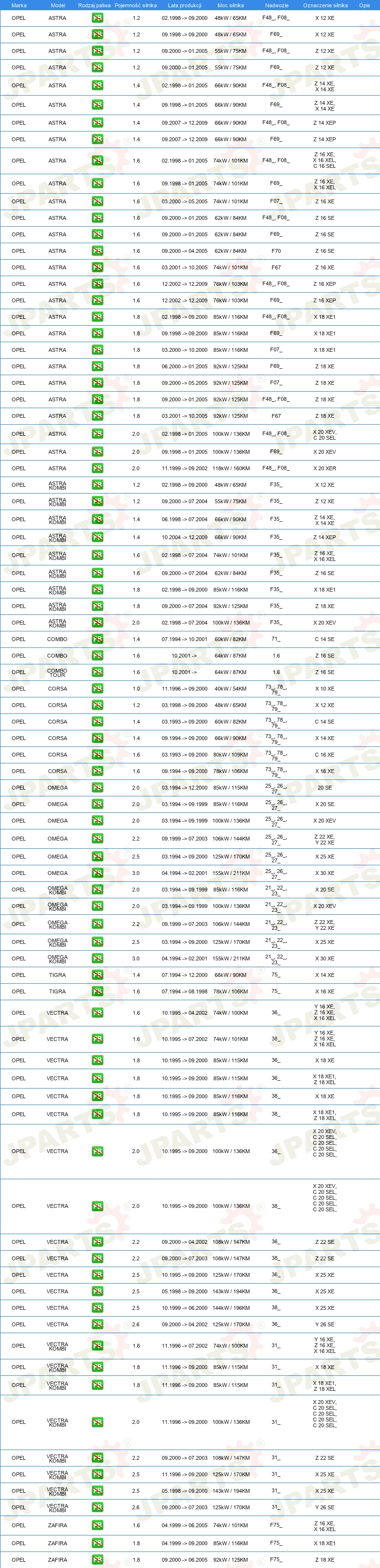380x1568 pixels.
Task: Click the fuel icon in the VECTRA KOMBI 2.6 row
Action: pyautogui.click(x=98, y=1507)
